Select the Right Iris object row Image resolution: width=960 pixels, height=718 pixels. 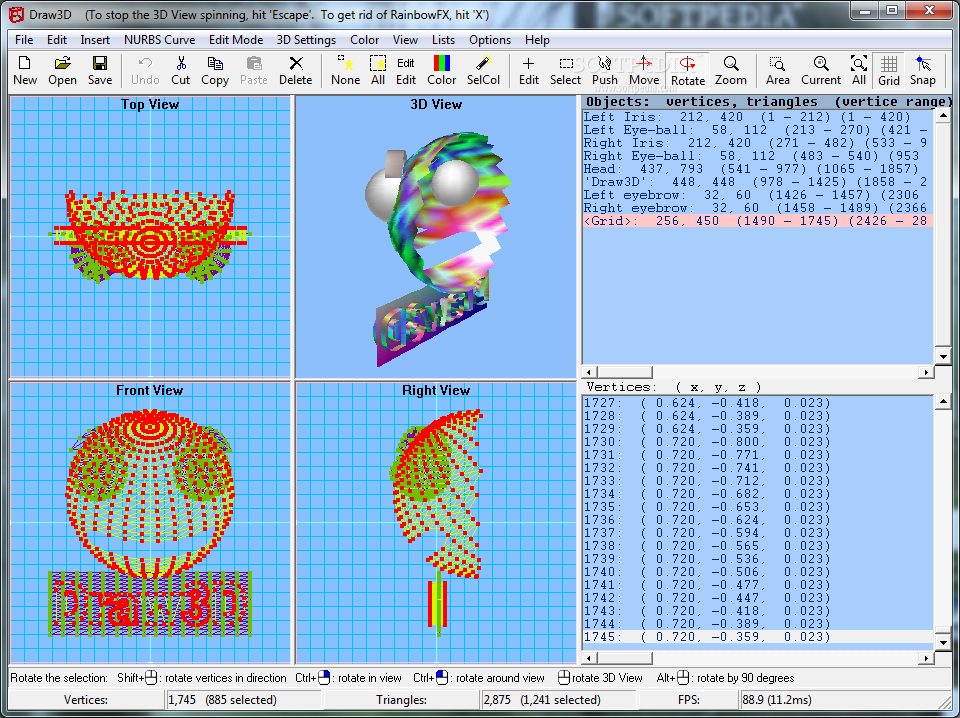[x=758, y=143]
